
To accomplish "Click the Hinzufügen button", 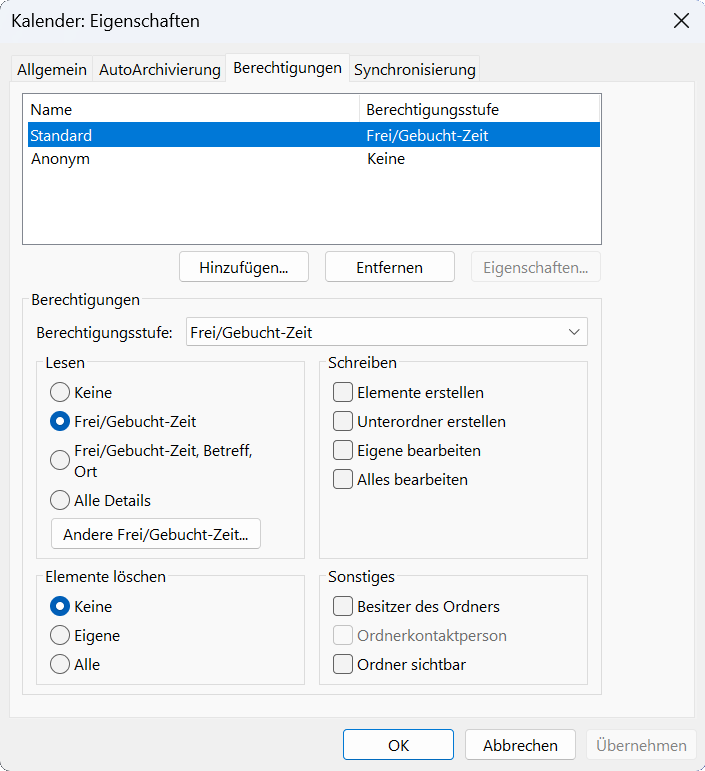I will click(243, 267).
